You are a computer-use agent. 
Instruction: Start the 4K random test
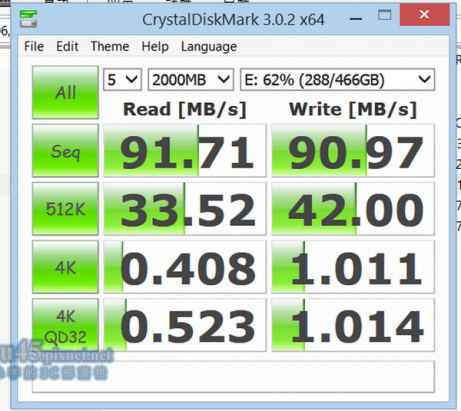point(65,267)
